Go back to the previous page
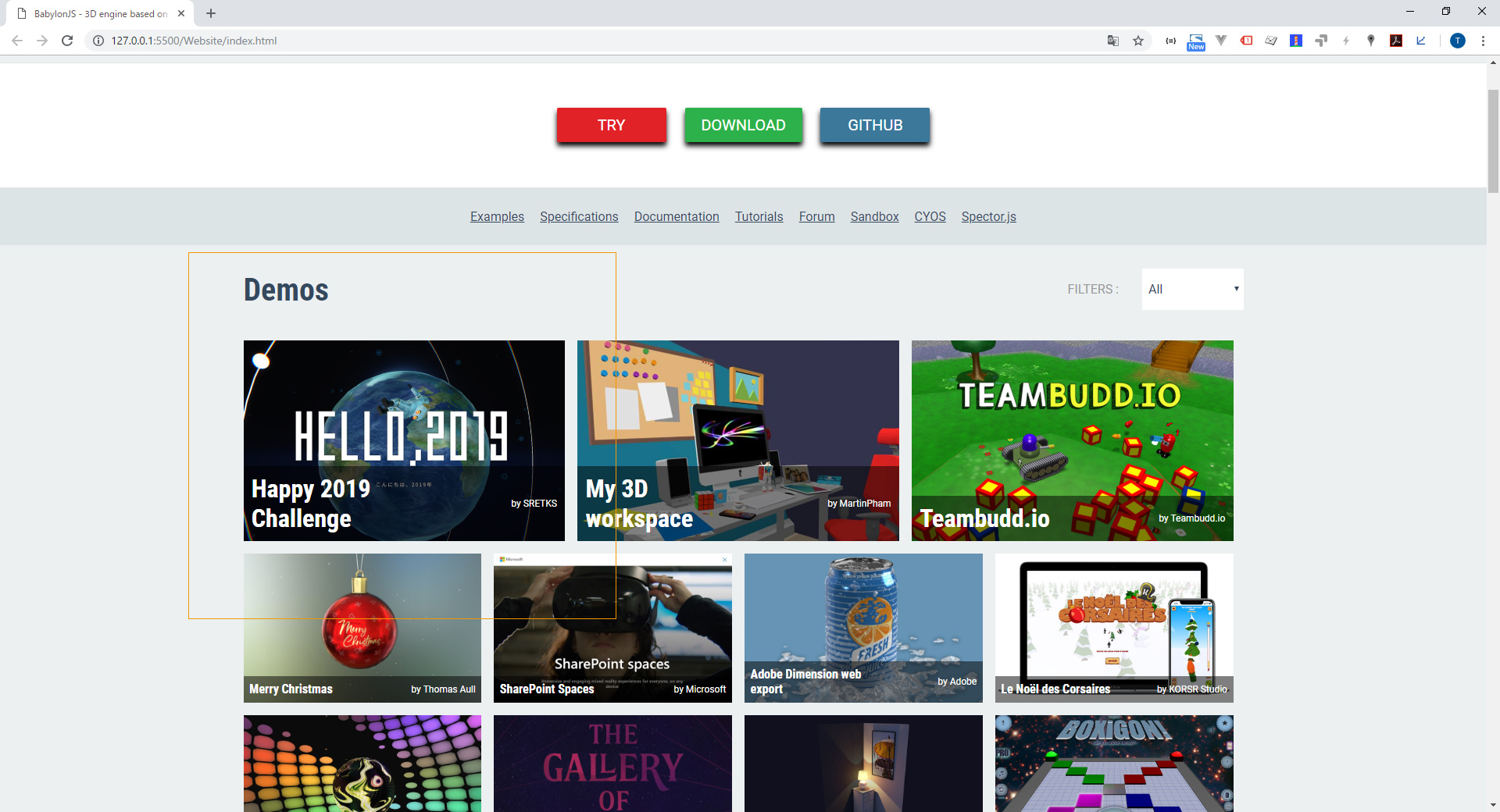Screen dimensions: 1500x812 [17, 41]
